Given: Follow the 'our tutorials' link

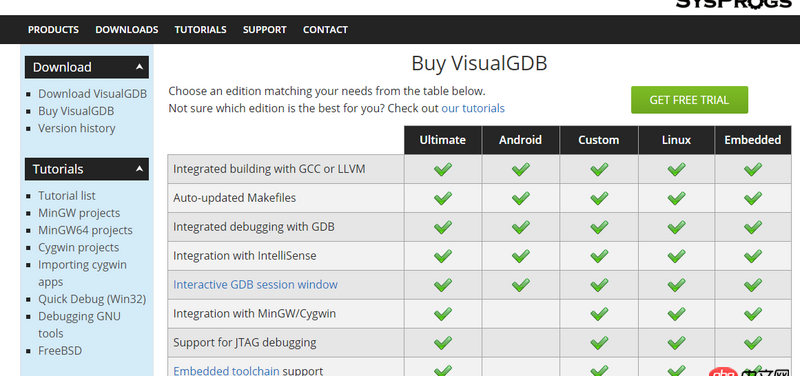Looking at the screenshot, I should click(473, 108).
